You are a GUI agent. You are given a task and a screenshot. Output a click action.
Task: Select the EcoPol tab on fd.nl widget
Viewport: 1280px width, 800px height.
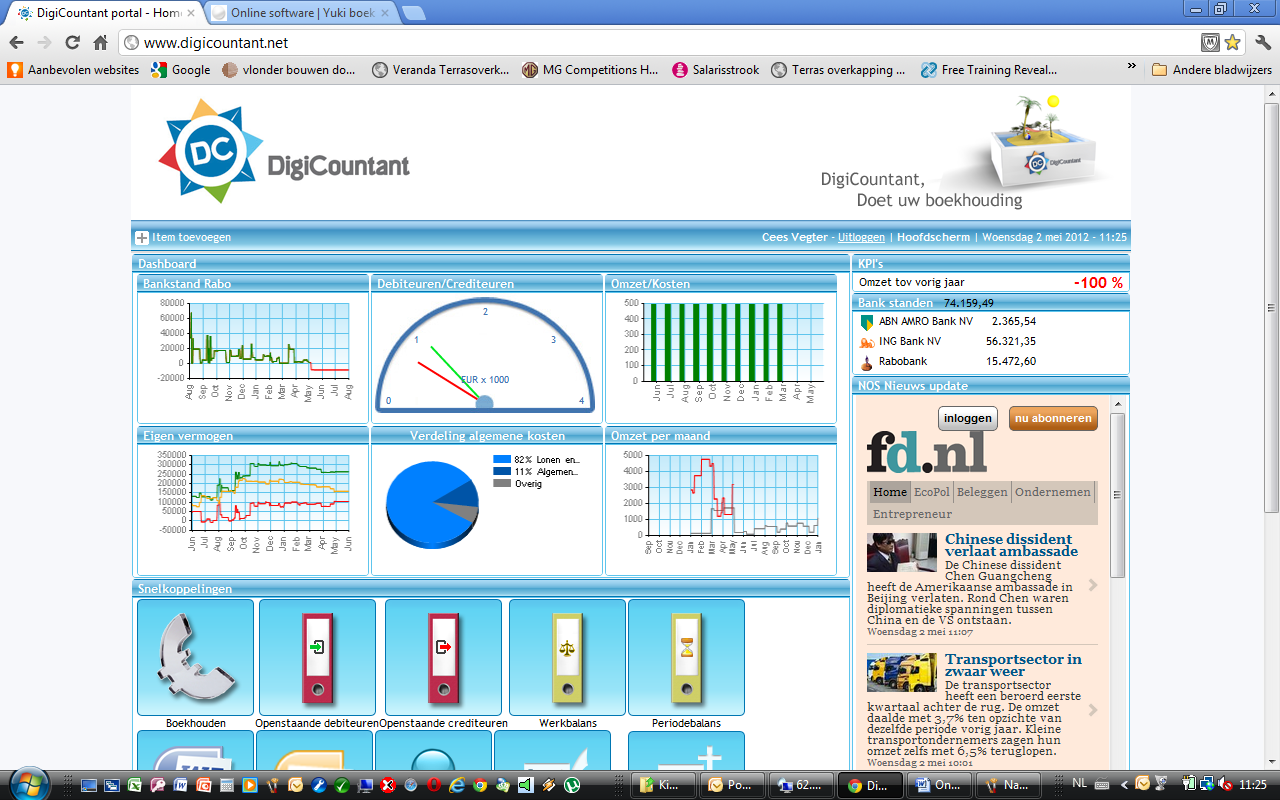pos(932,492)
